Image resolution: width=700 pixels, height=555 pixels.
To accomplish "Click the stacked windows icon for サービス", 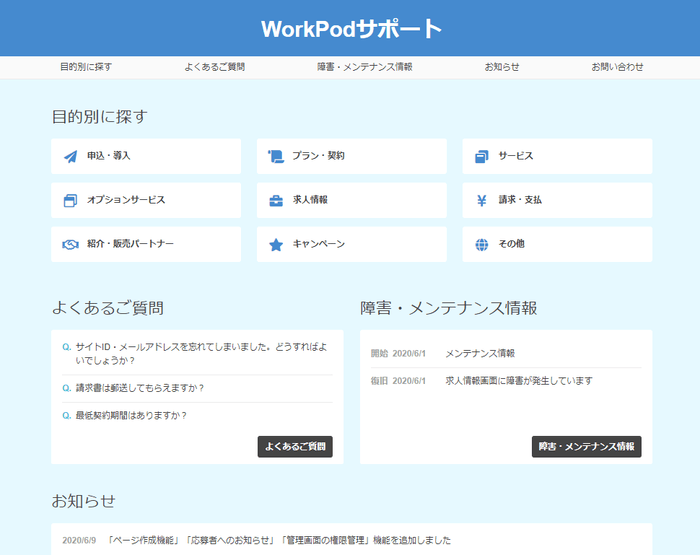I will (482, 156).
